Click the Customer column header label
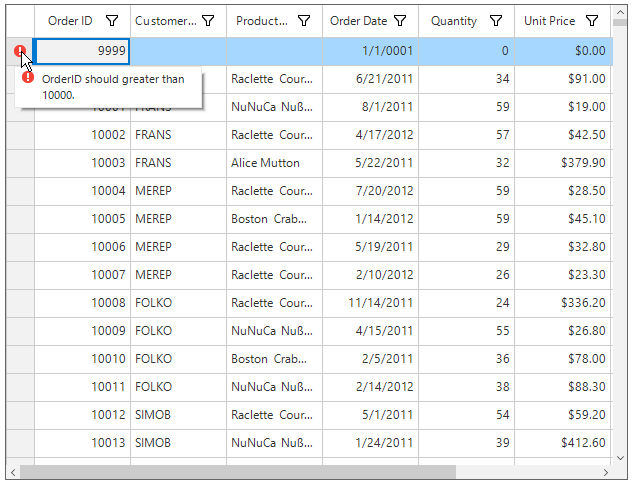This screenshot has width=633, height=486. (166, 21)
